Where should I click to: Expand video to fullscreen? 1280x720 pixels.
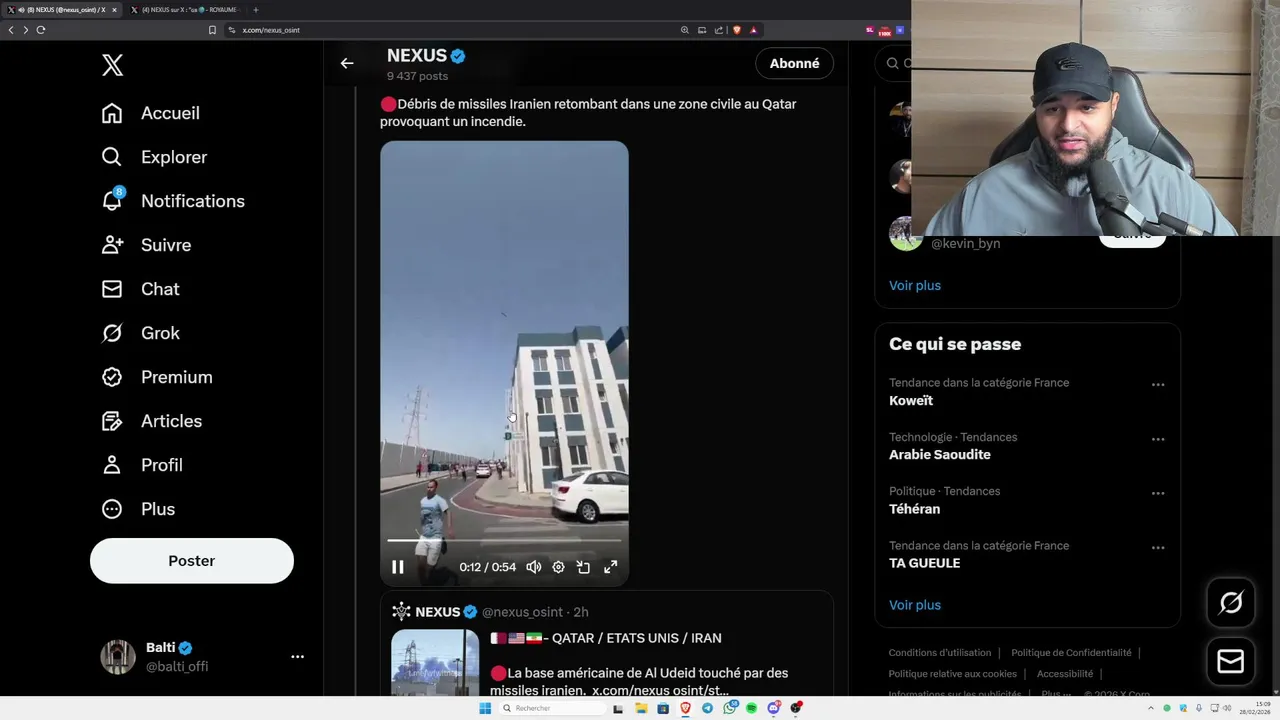tap(610, 567)
